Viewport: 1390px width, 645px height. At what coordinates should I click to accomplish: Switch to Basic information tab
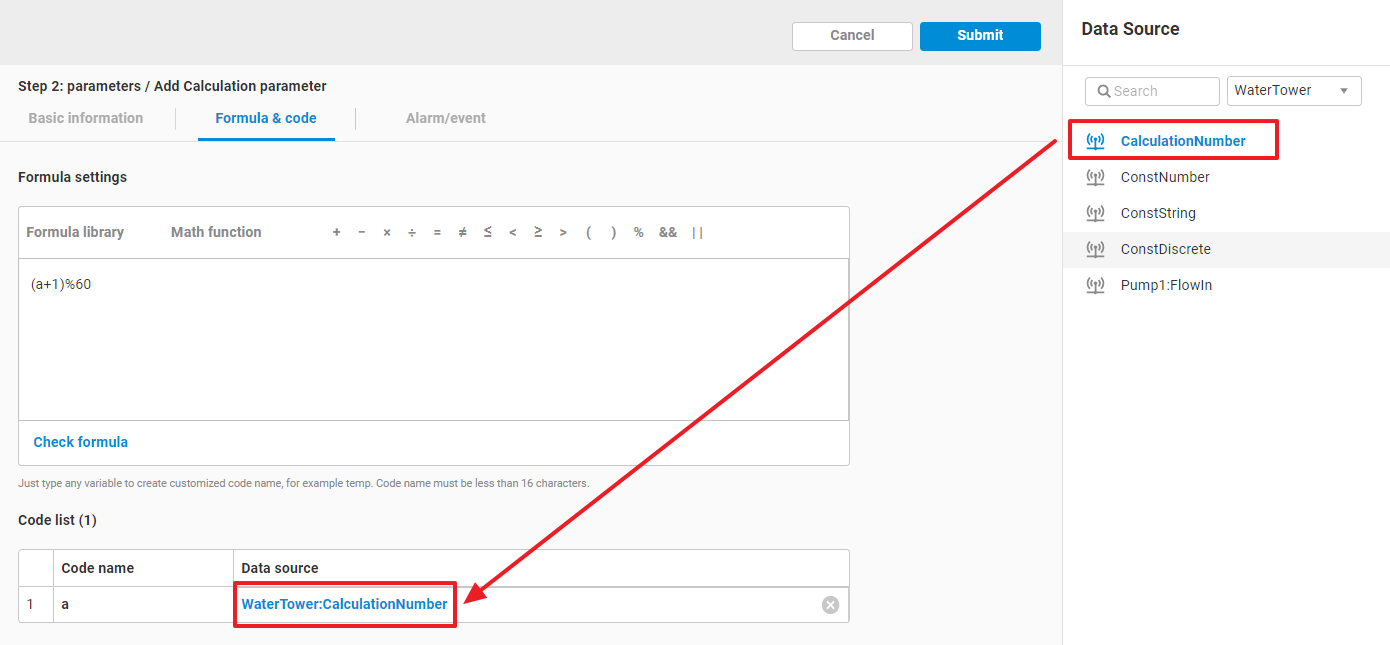point(86,118)
